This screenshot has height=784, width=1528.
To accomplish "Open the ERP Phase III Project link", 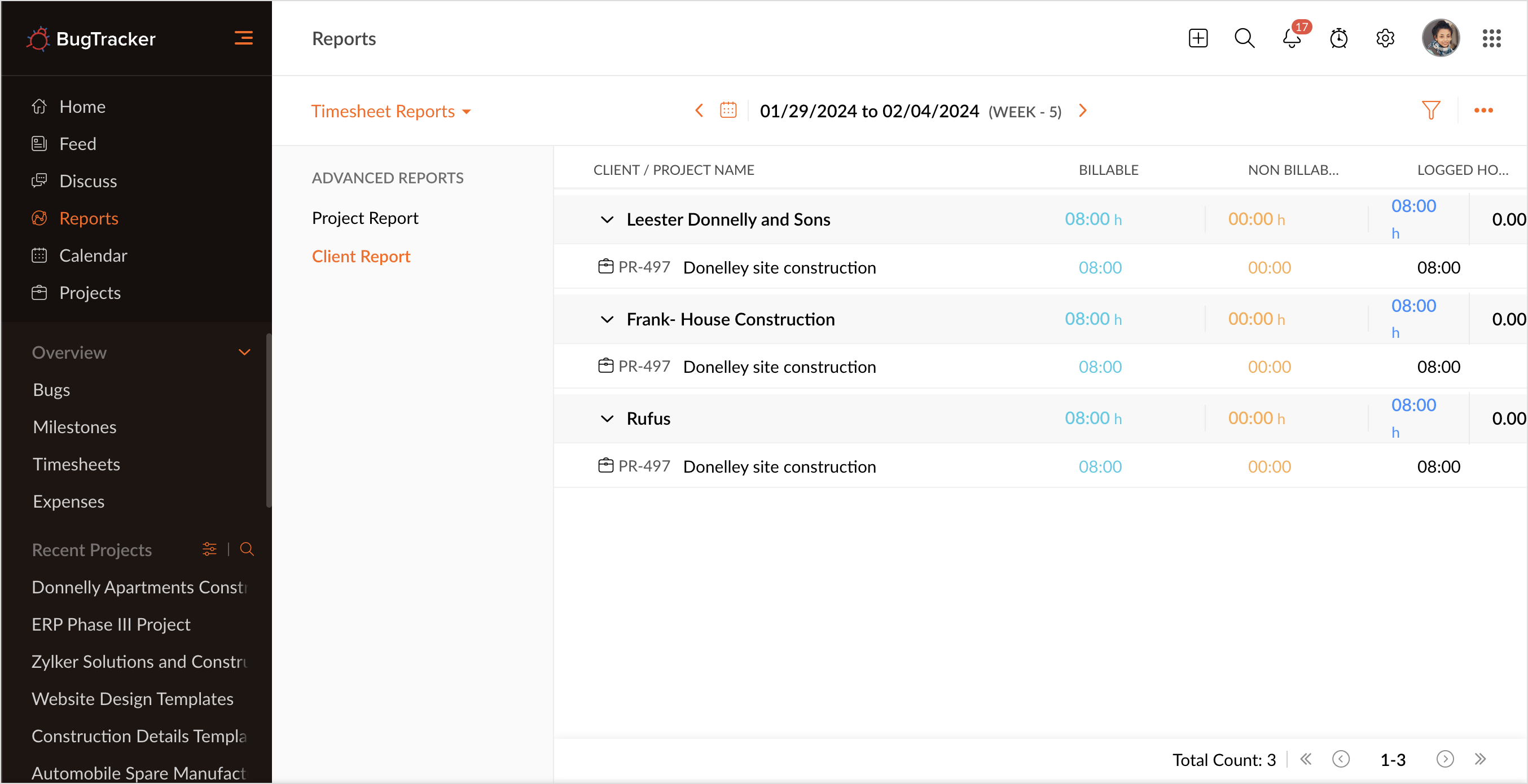I will [111, 624].
